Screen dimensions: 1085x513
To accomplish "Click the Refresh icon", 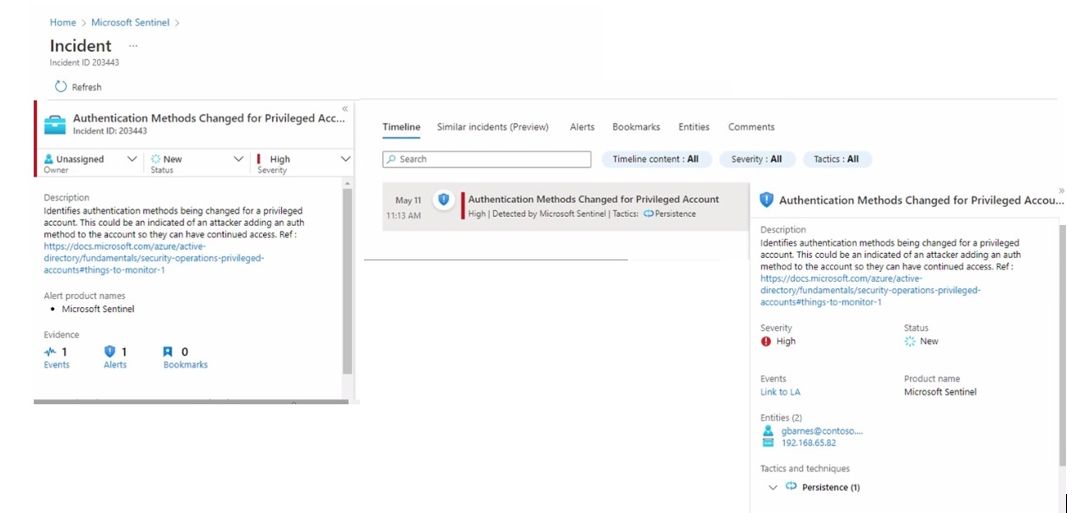I will click(x=61, y=87).
